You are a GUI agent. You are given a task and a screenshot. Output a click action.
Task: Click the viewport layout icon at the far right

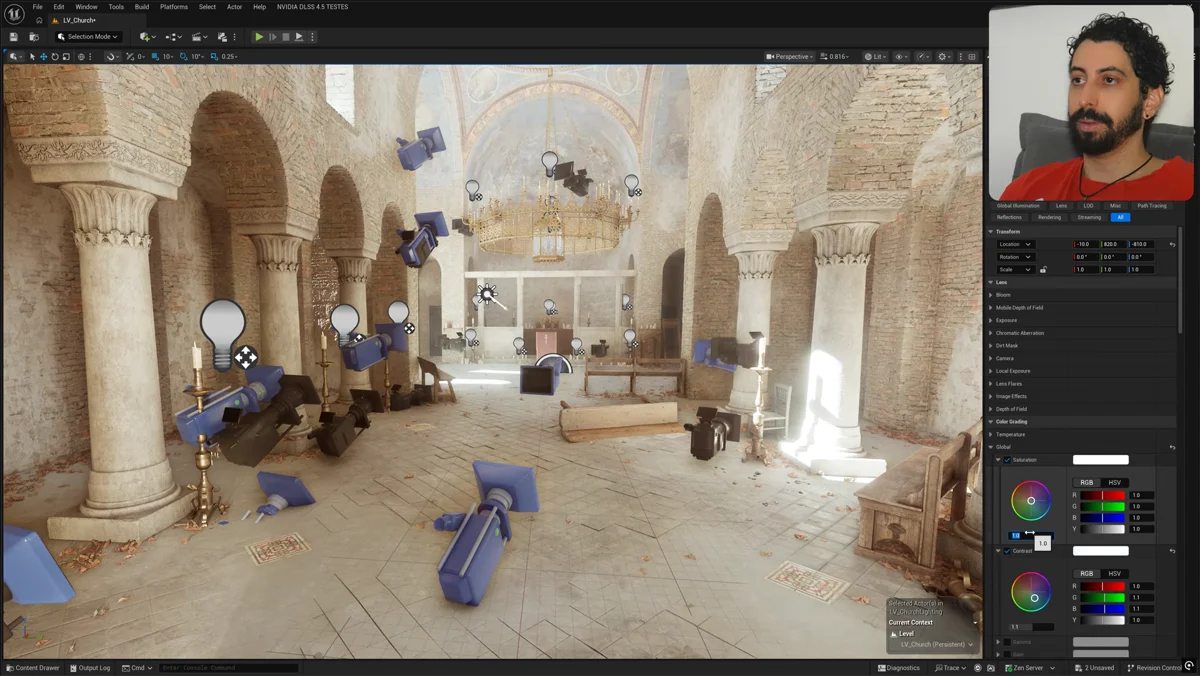tap(972, 56)
